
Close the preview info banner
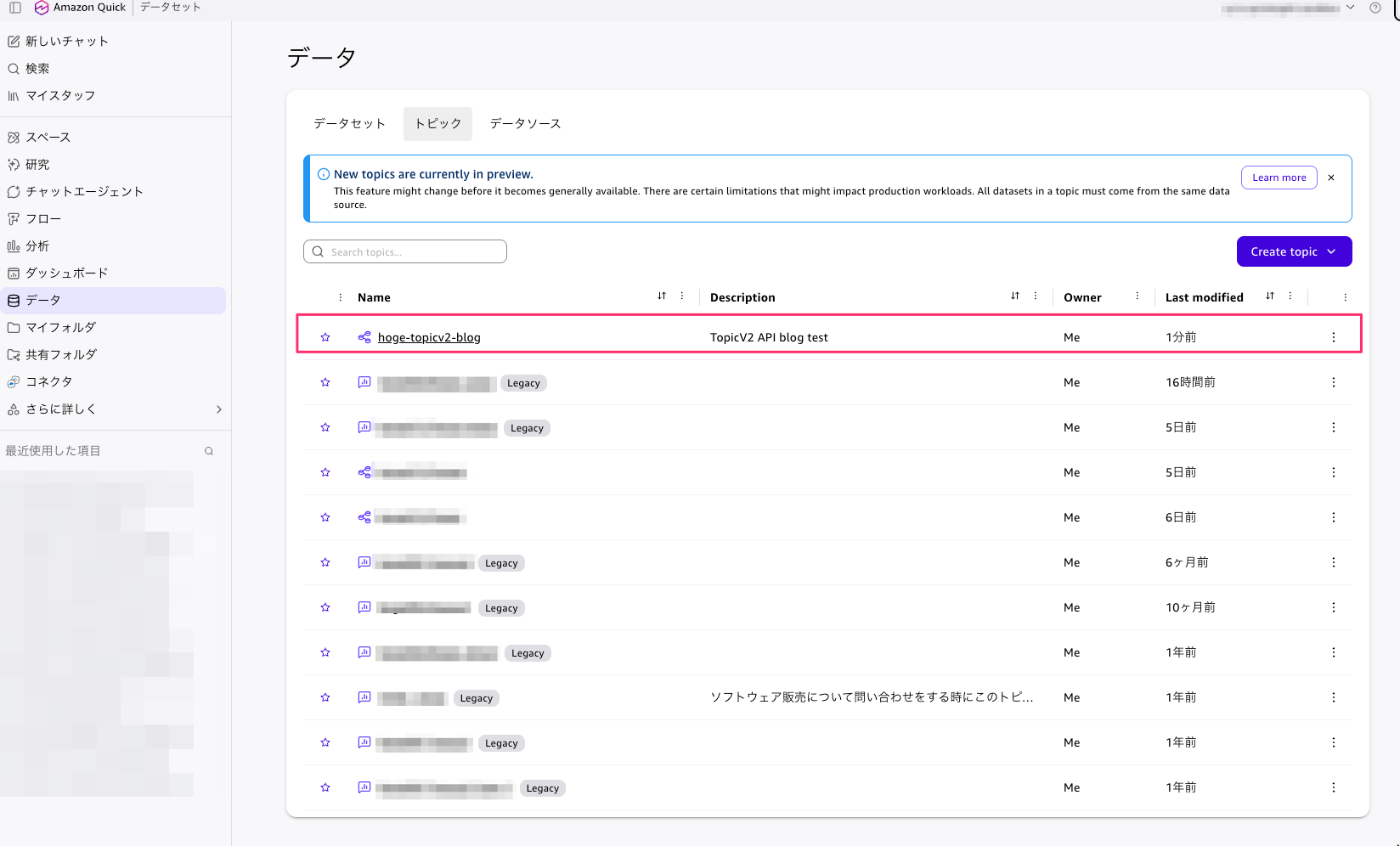1331,178
